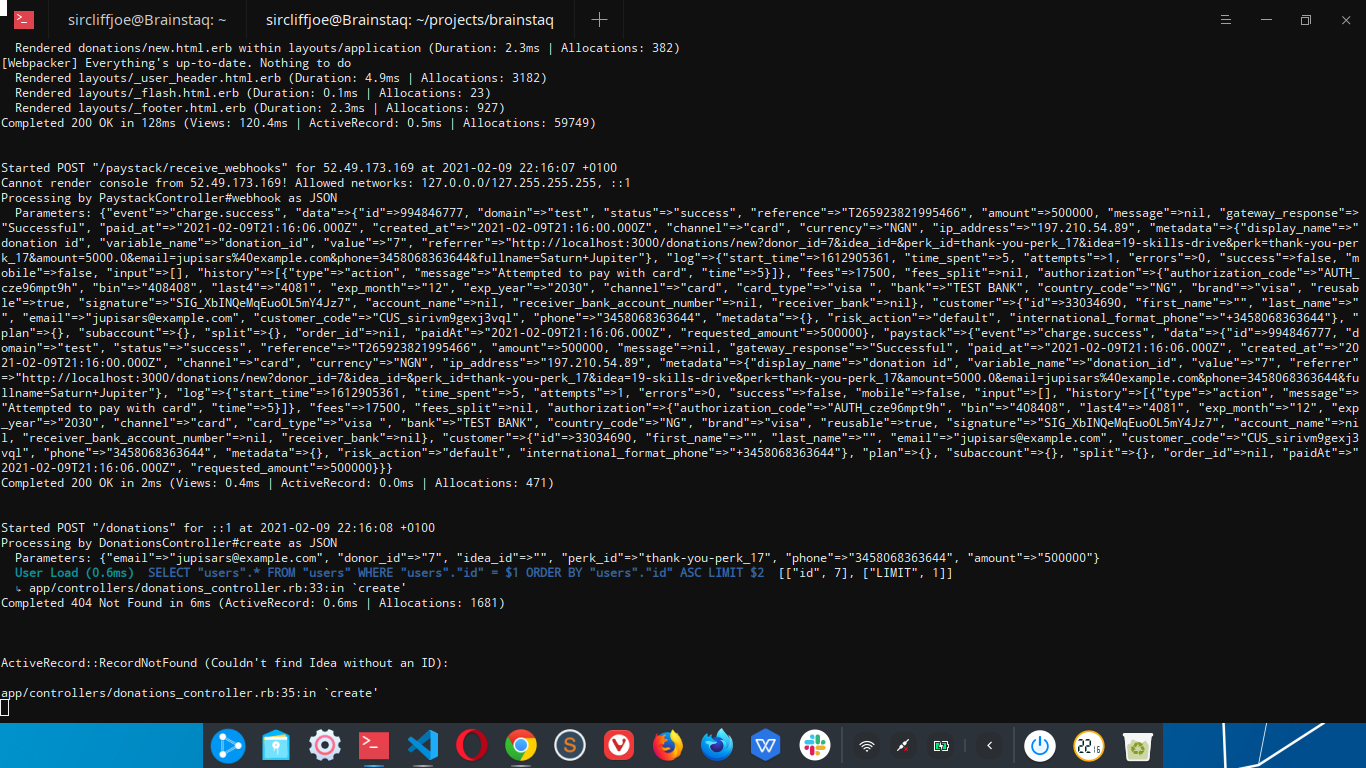This screenshot has width=1366, height=768.
Task: Select the Terminal icon in the taskbar
Action: click(x=373, y=745)
